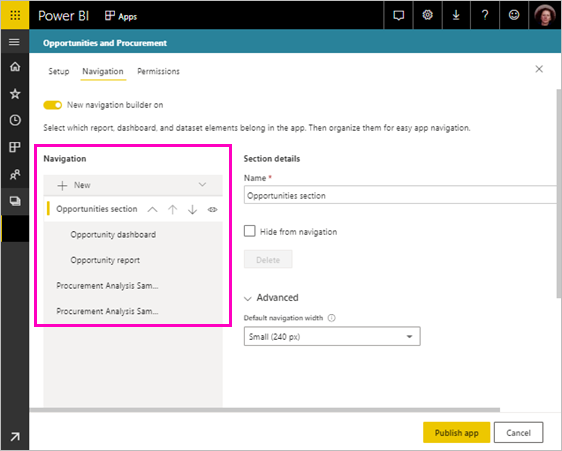Open the app launcher waffle icon
Screen dimensions: 562x451
(x=15, y=15)
